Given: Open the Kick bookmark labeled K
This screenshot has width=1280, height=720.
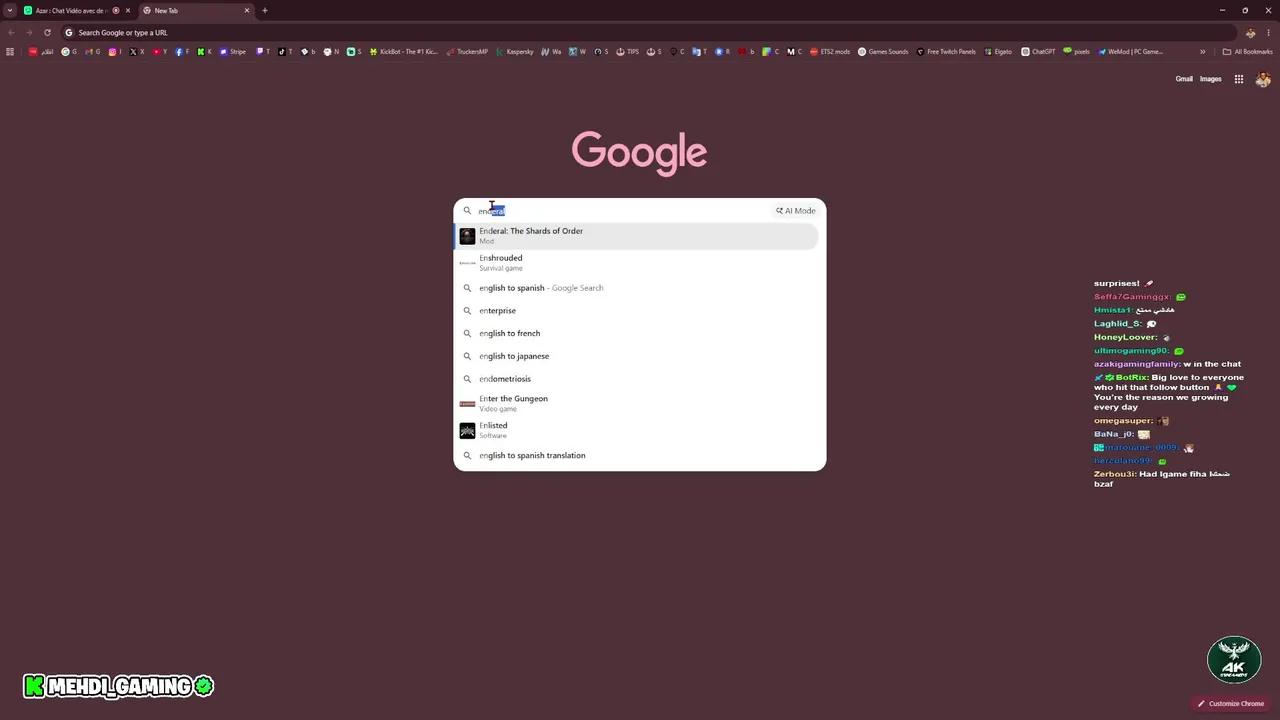Looking at the screenshot, I should [x=205, y=52].
